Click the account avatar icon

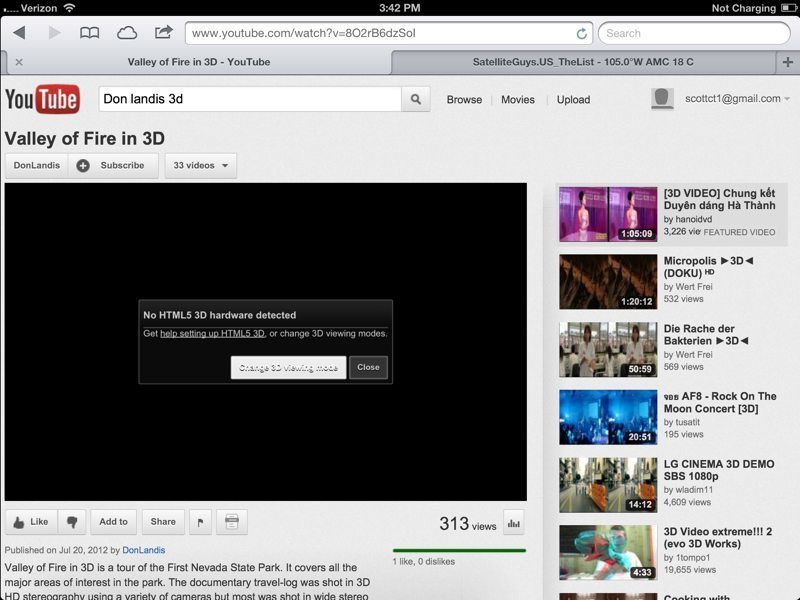(662, 99)
